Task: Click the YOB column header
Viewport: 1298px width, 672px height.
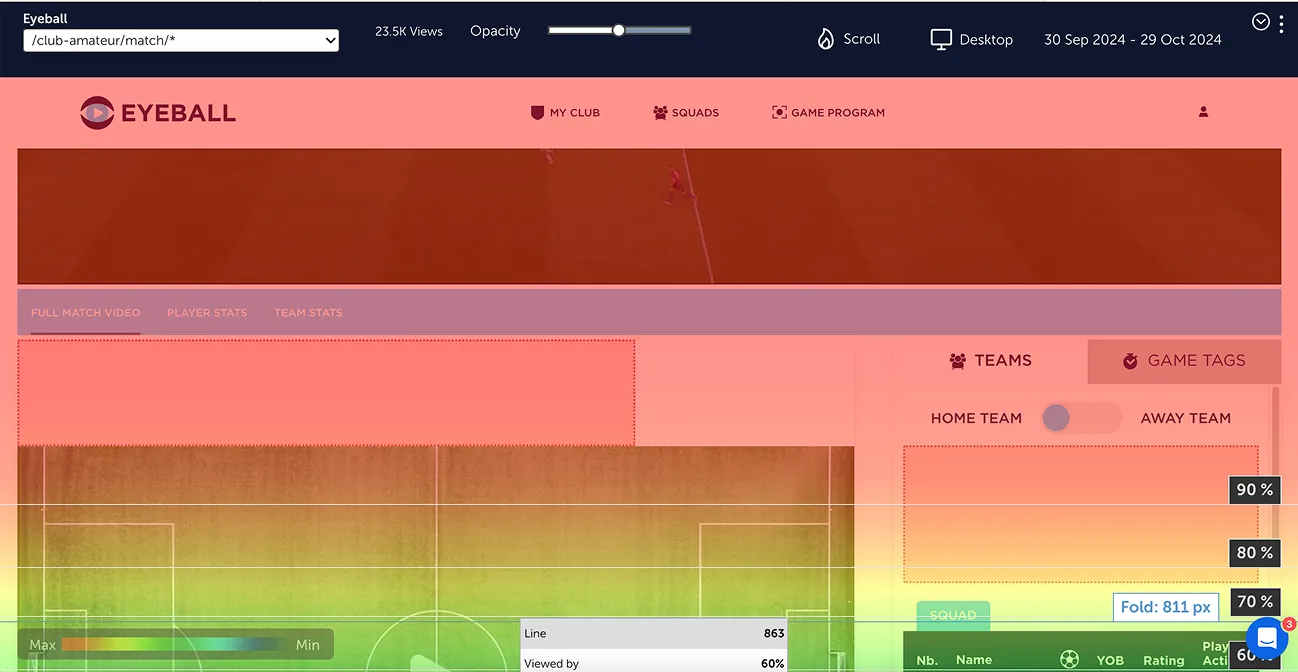Action: click(x=1110, y=660)
